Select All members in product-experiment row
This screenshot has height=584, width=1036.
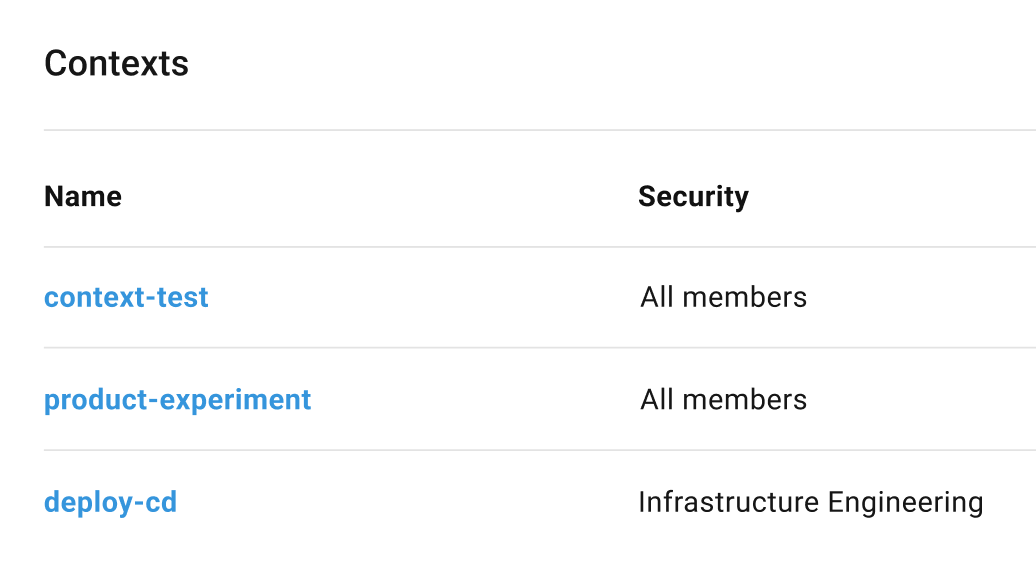pos(723,400)
